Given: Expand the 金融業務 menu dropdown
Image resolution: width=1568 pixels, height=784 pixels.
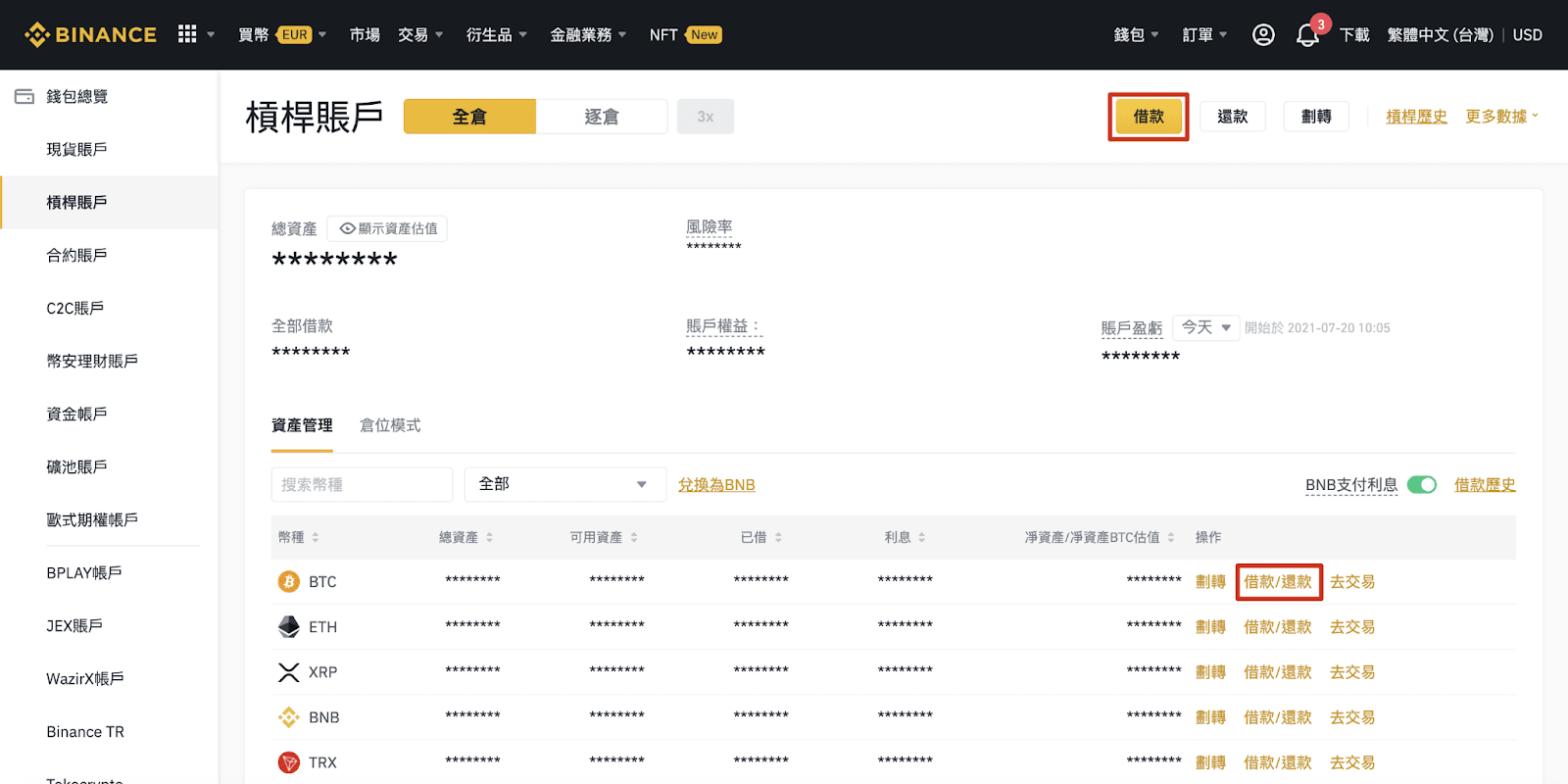Looking at the screenshot, I should click(588, 34).
